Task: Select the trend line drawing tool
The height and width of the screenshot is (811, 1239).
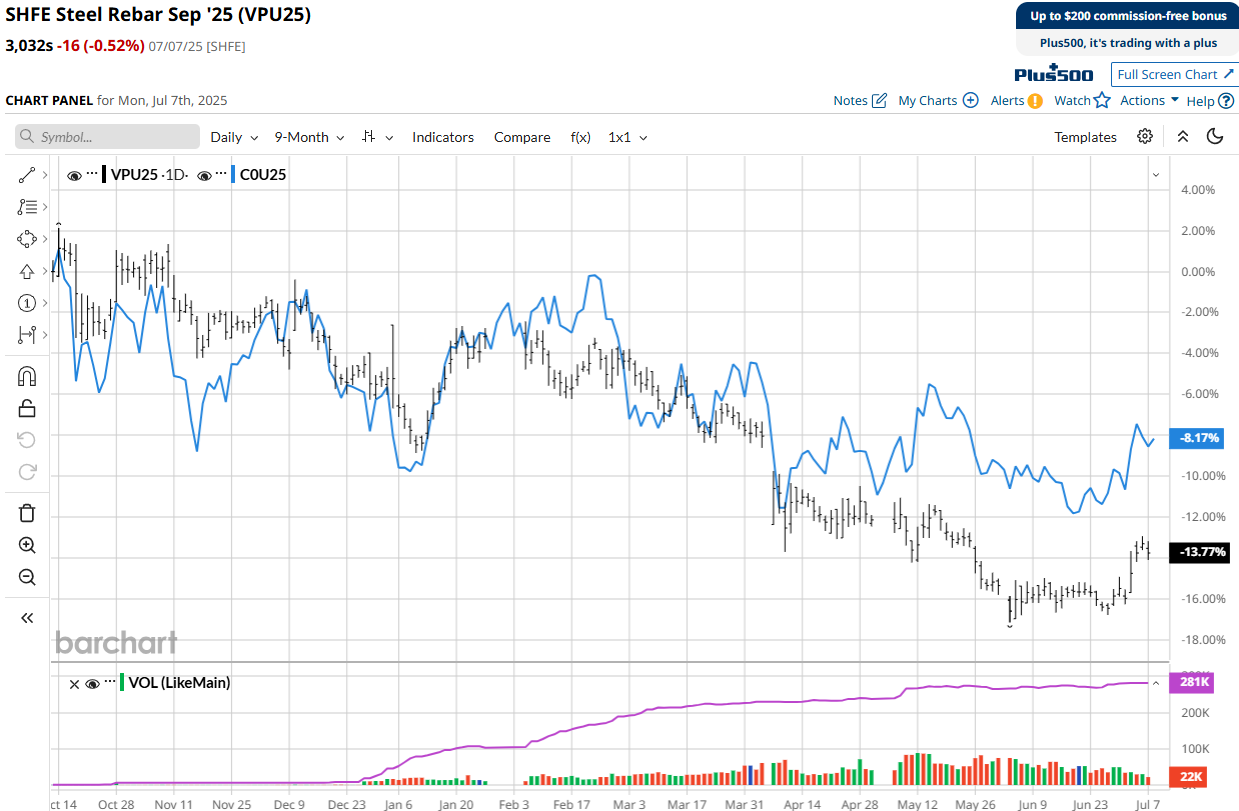Action: (x=27, y=175)
